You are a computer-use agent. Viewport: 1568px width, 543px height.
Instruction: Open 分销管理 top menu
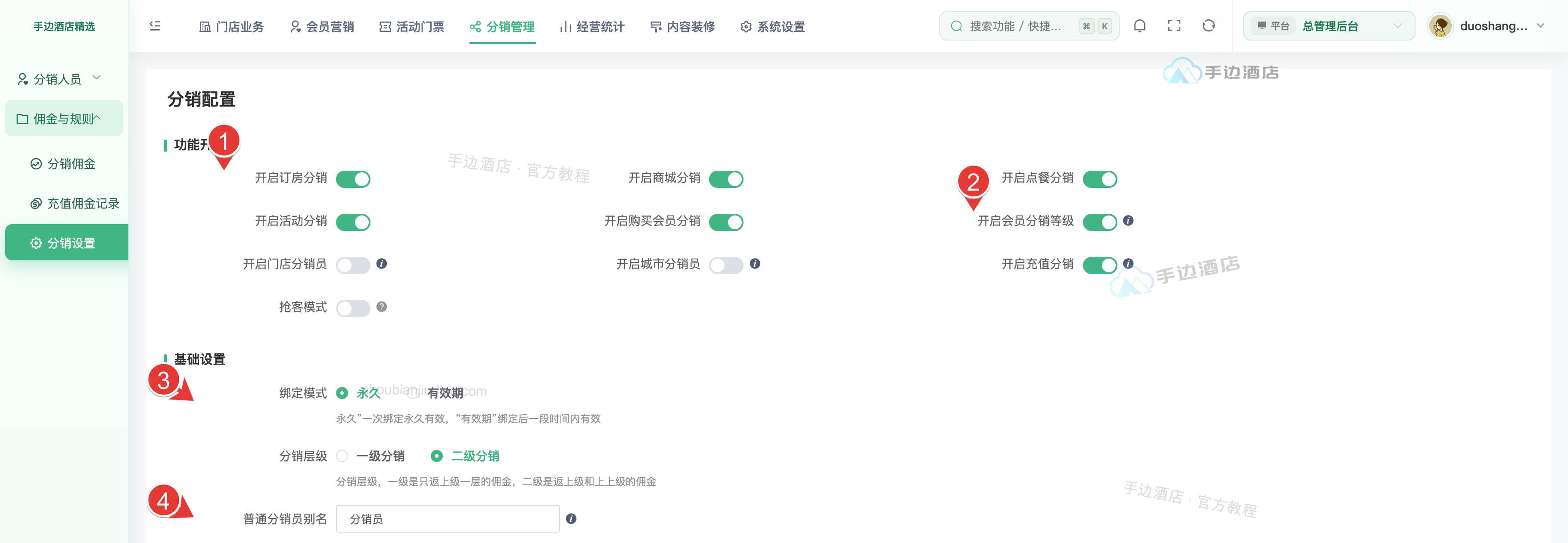click(x=502, y=27)
